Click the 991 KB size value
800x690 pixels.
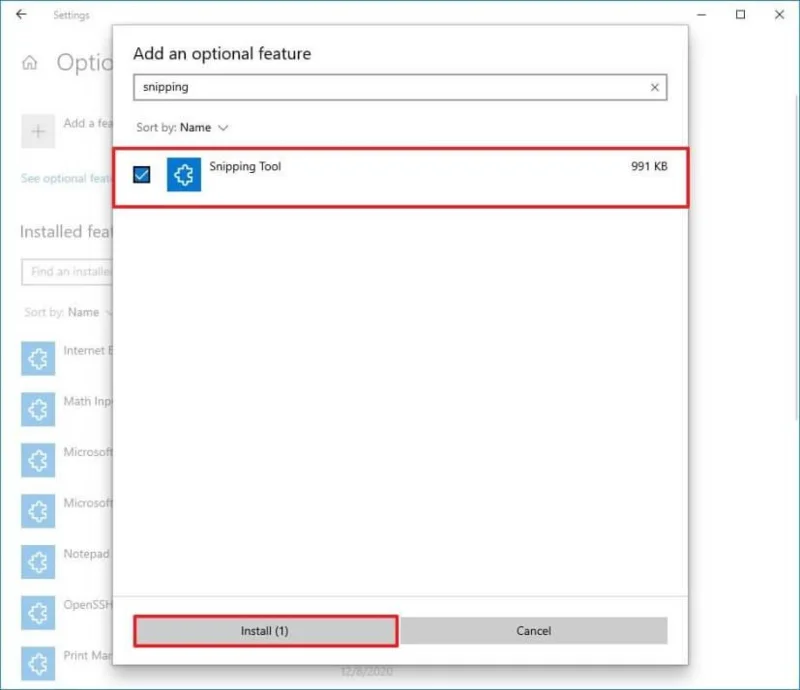649,166
